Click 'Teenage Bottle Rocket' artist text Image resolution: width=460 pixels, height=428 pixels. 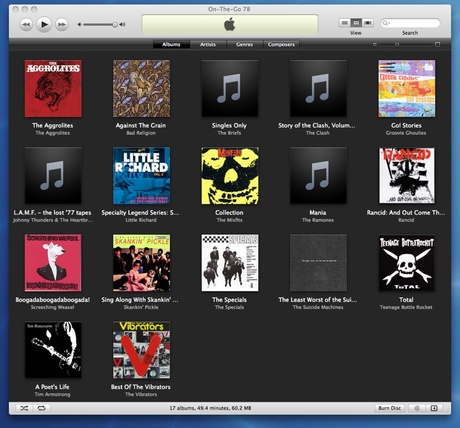tap(406, 307)
